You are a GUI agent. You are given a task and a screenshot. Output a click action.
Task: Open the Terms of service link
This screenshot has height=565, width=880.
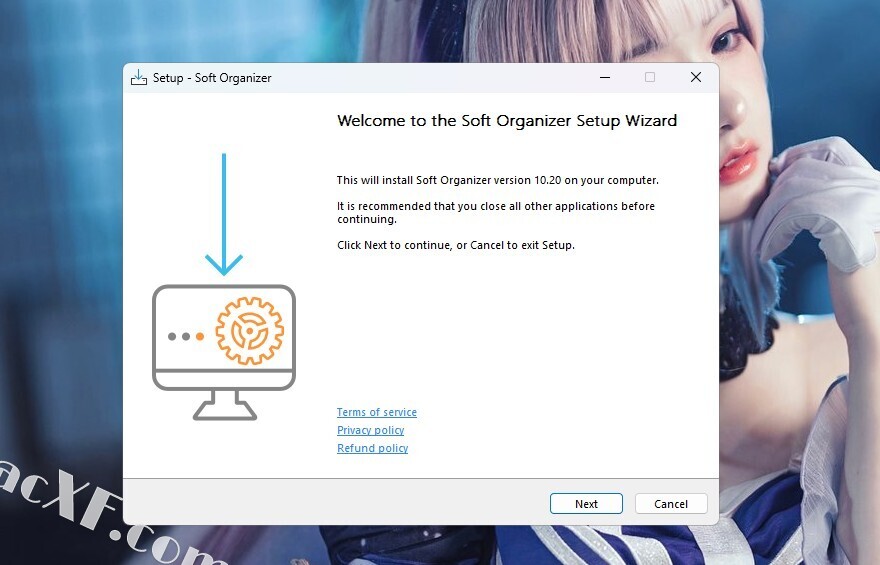coord(377,412)
